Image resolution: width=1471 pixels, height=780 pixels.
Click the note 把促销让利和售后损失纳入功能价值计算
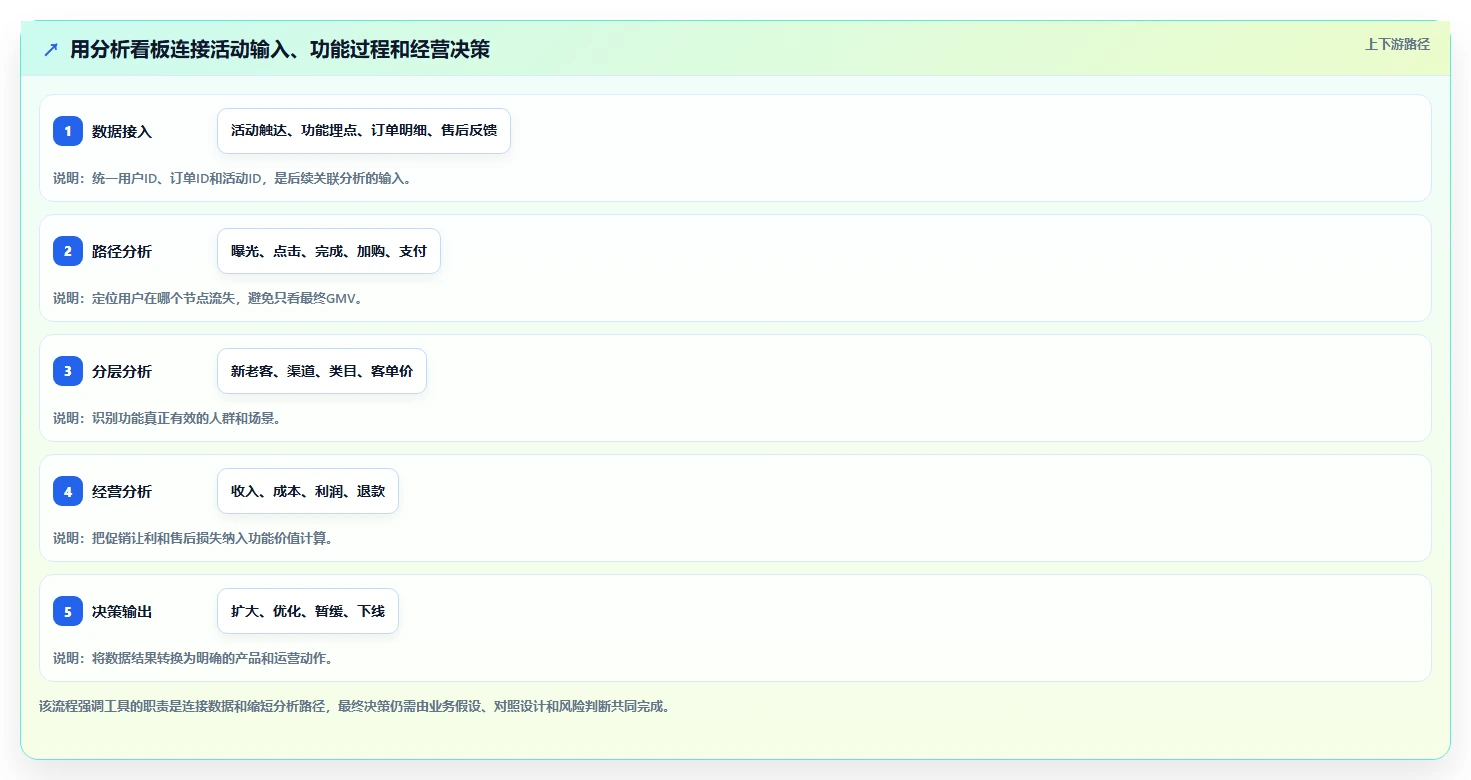pos(193,538)
